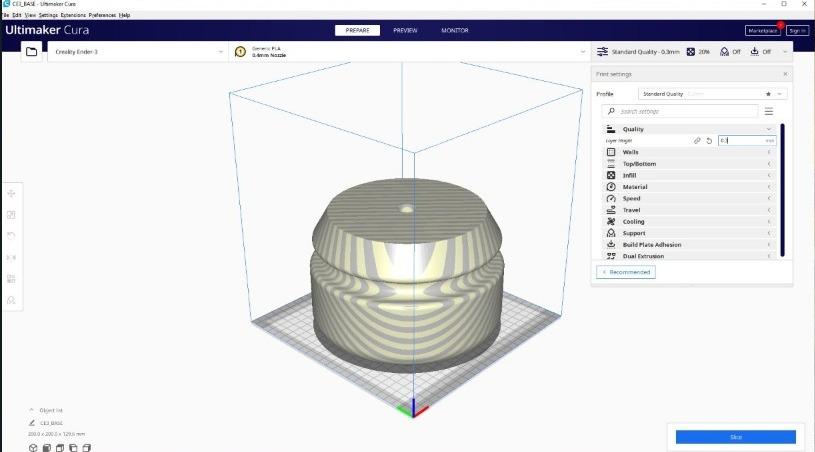Open settings visibility hamburger menu

769,111
